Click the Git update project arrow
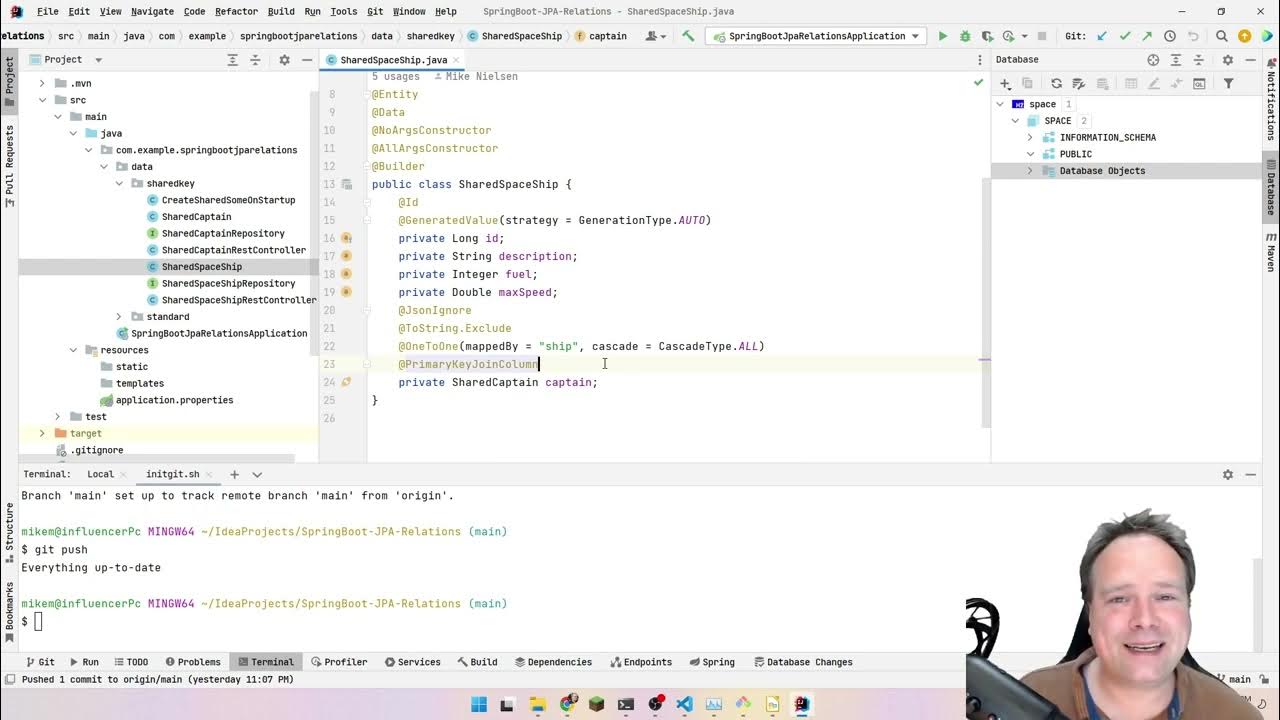This screenshot has width=1280, height=720. point(1102,36)
